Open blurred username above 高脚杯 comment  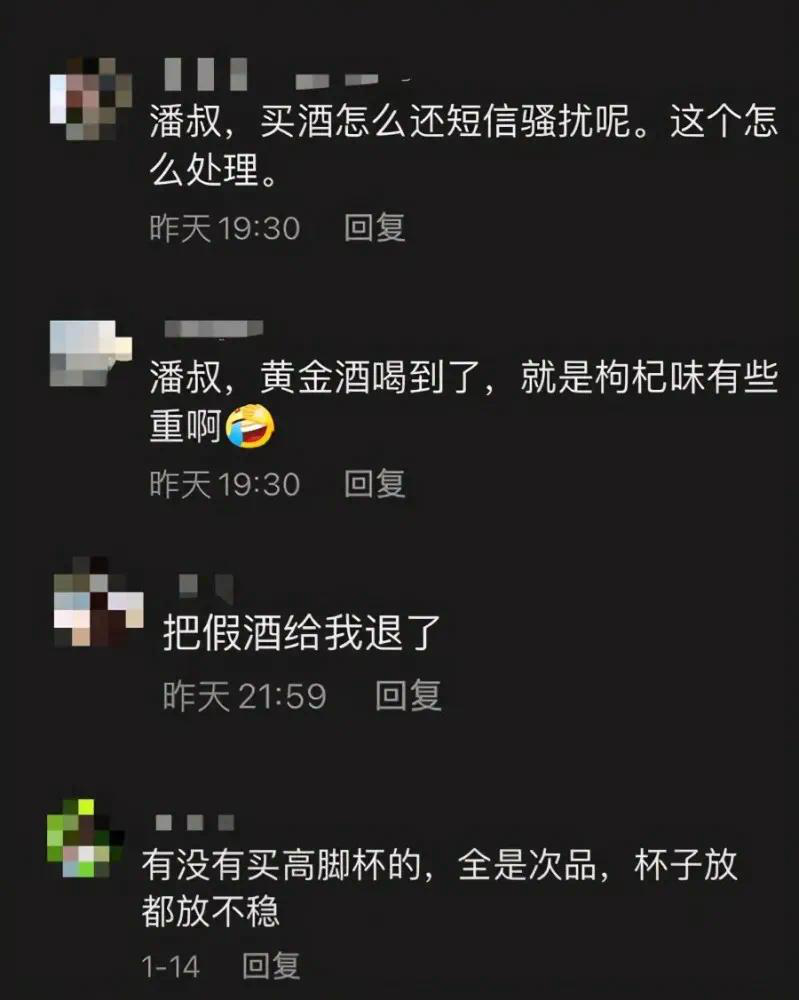point(195,822)
